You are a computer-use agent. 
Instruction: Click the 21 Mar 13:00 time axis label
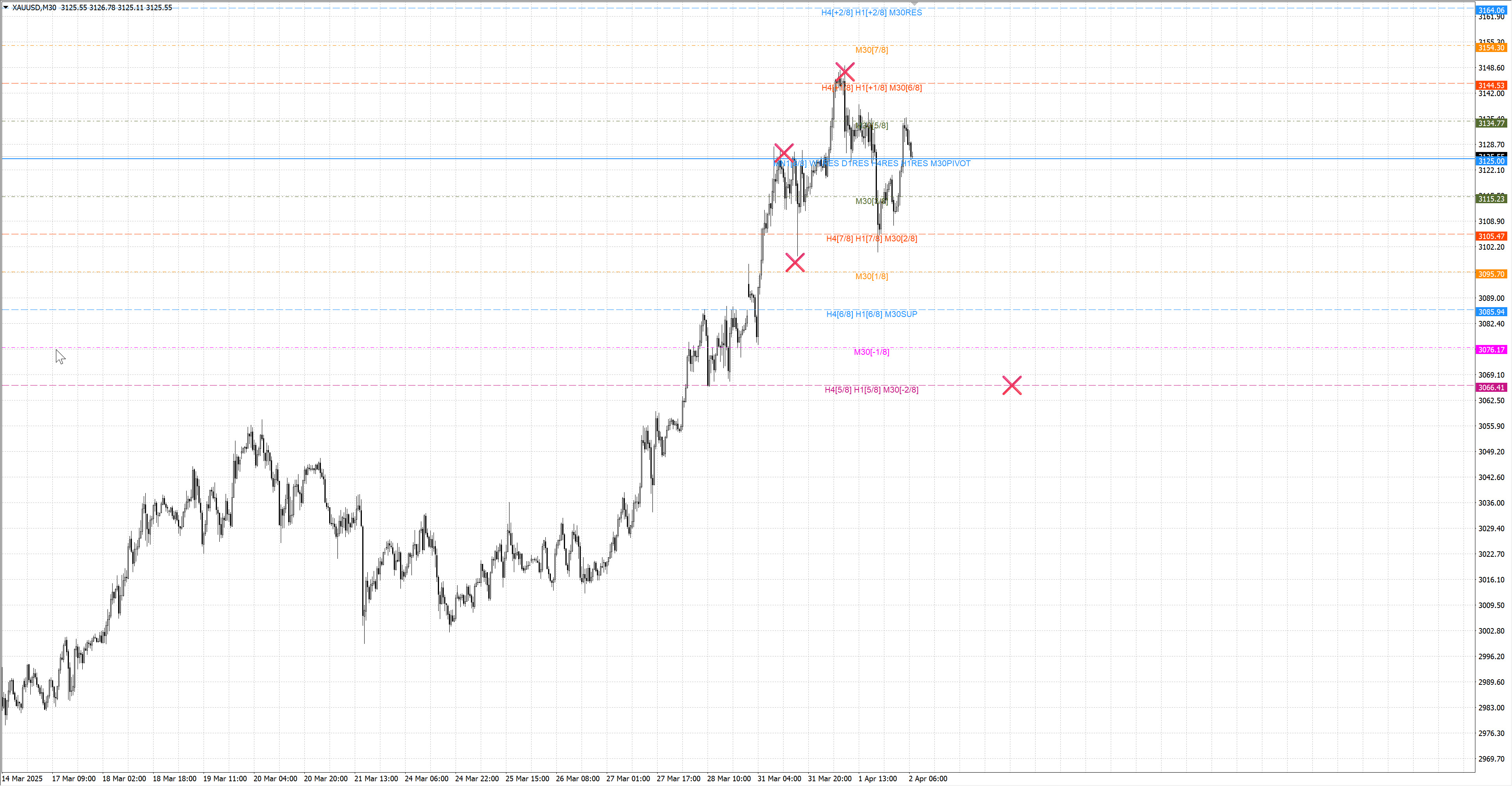pos(376,779)
